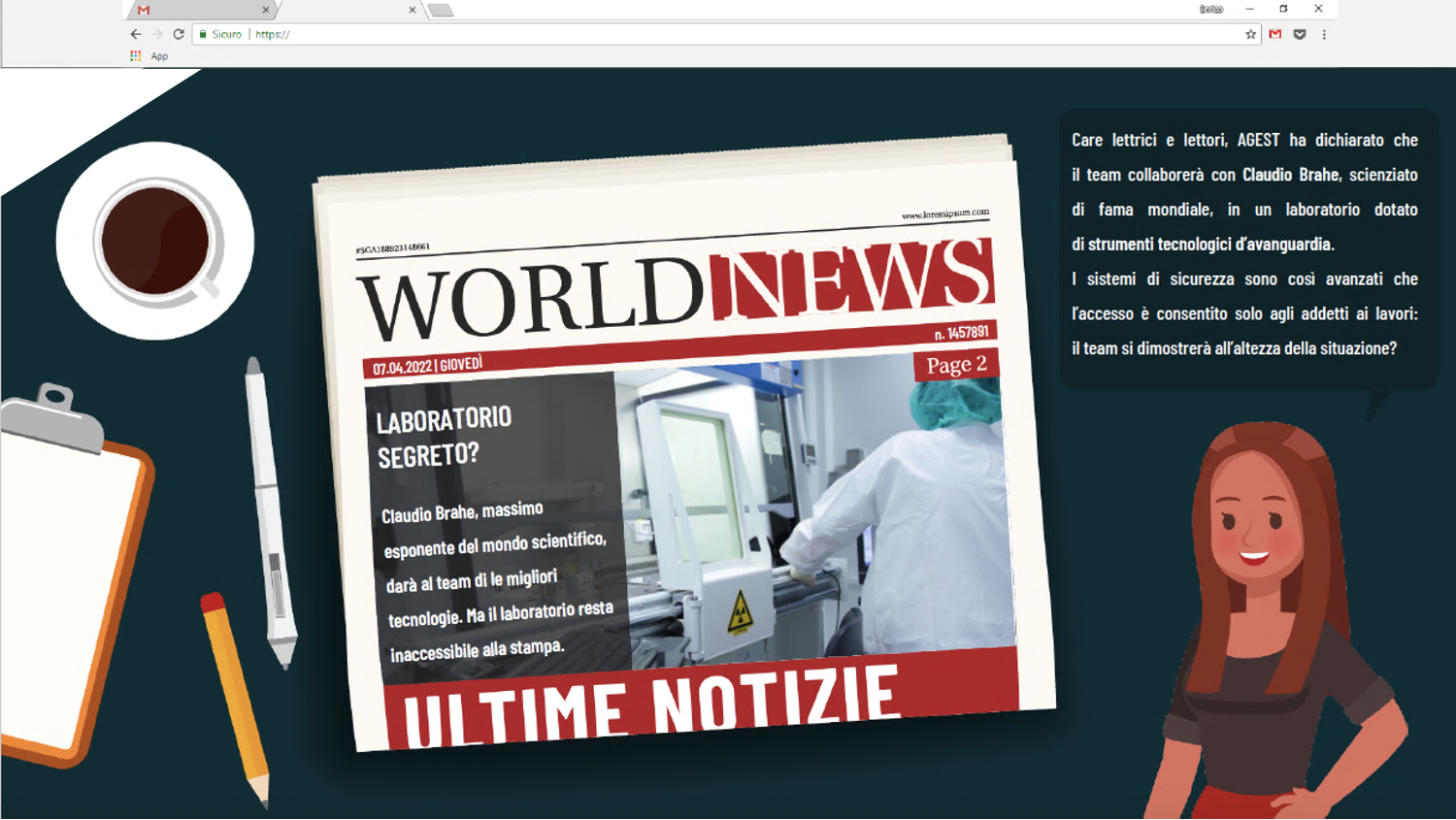
Task: Click the user profile name button in title bar
Action: pyautogui.click(x=1210, y=9)
